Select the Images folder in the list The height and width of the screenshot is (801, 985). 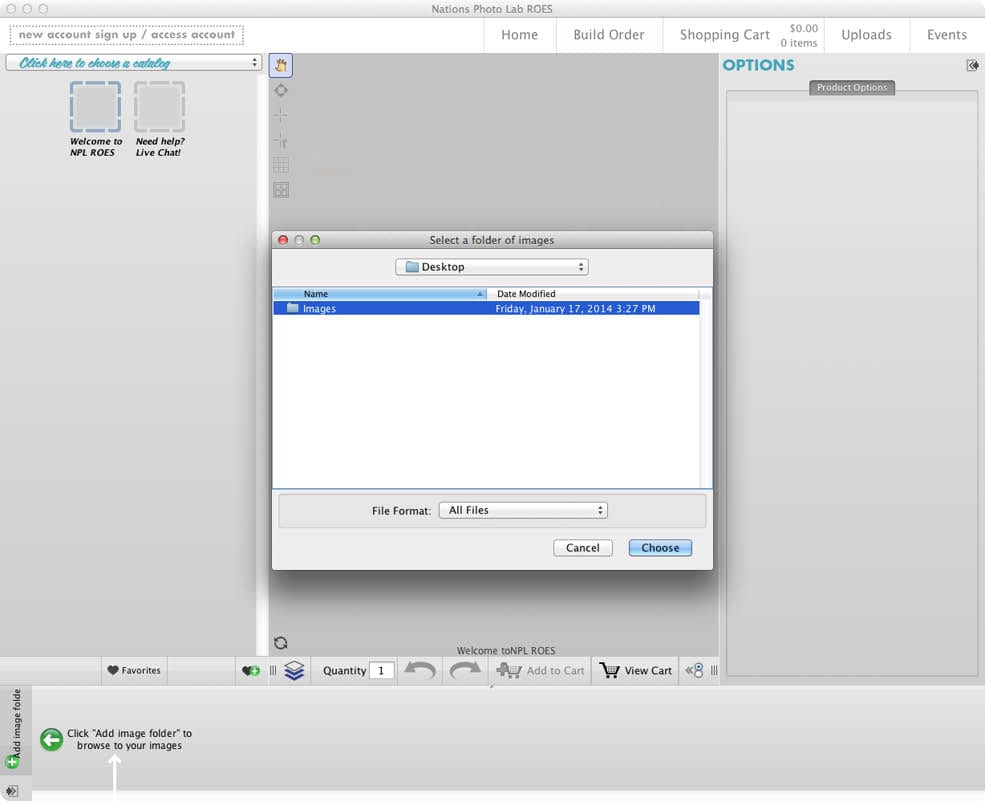tap(320, 309)
